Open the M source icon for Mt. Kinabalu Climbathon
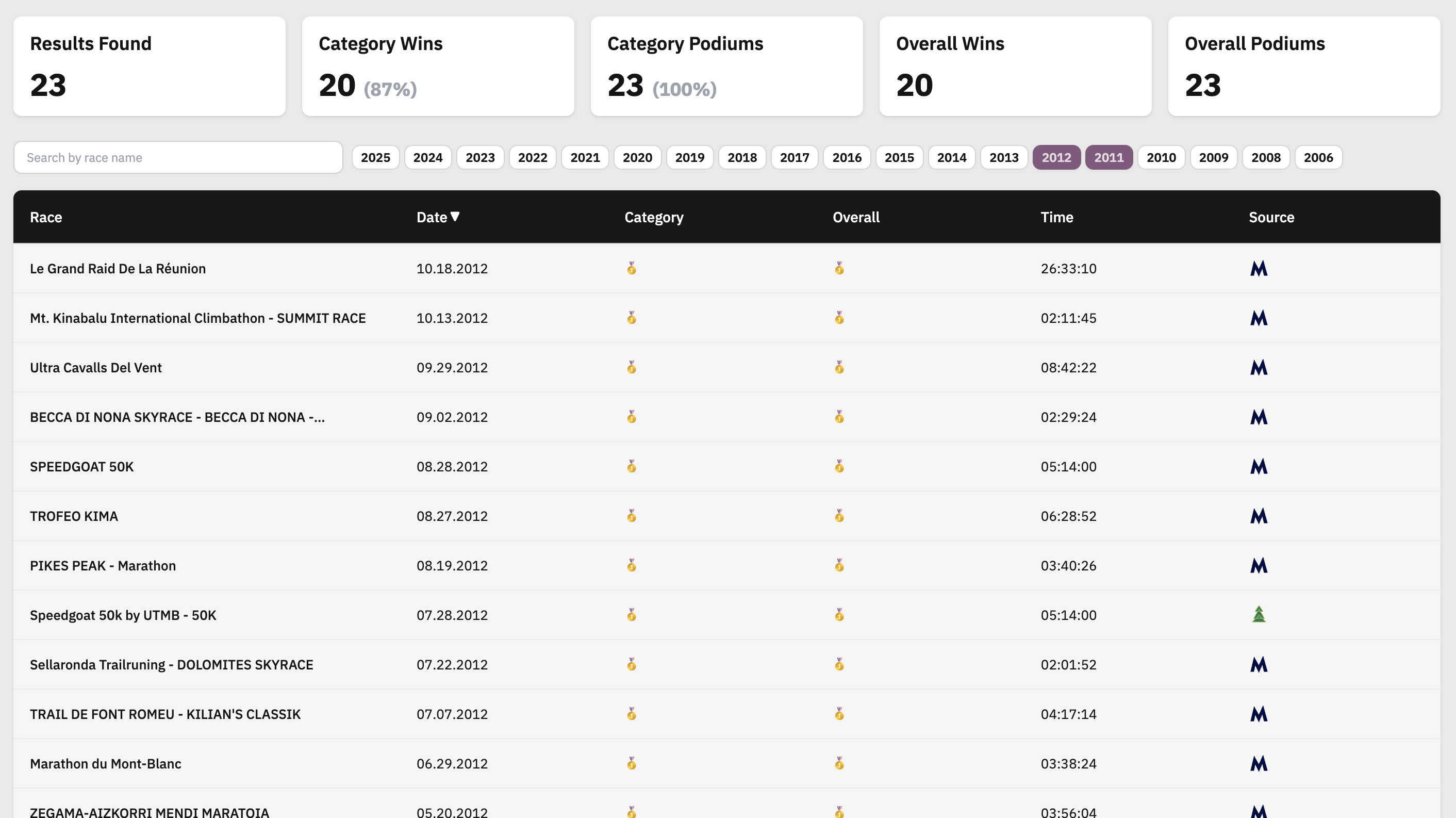The width and height of the screenshot is (1456, 818). (1259, 318)
